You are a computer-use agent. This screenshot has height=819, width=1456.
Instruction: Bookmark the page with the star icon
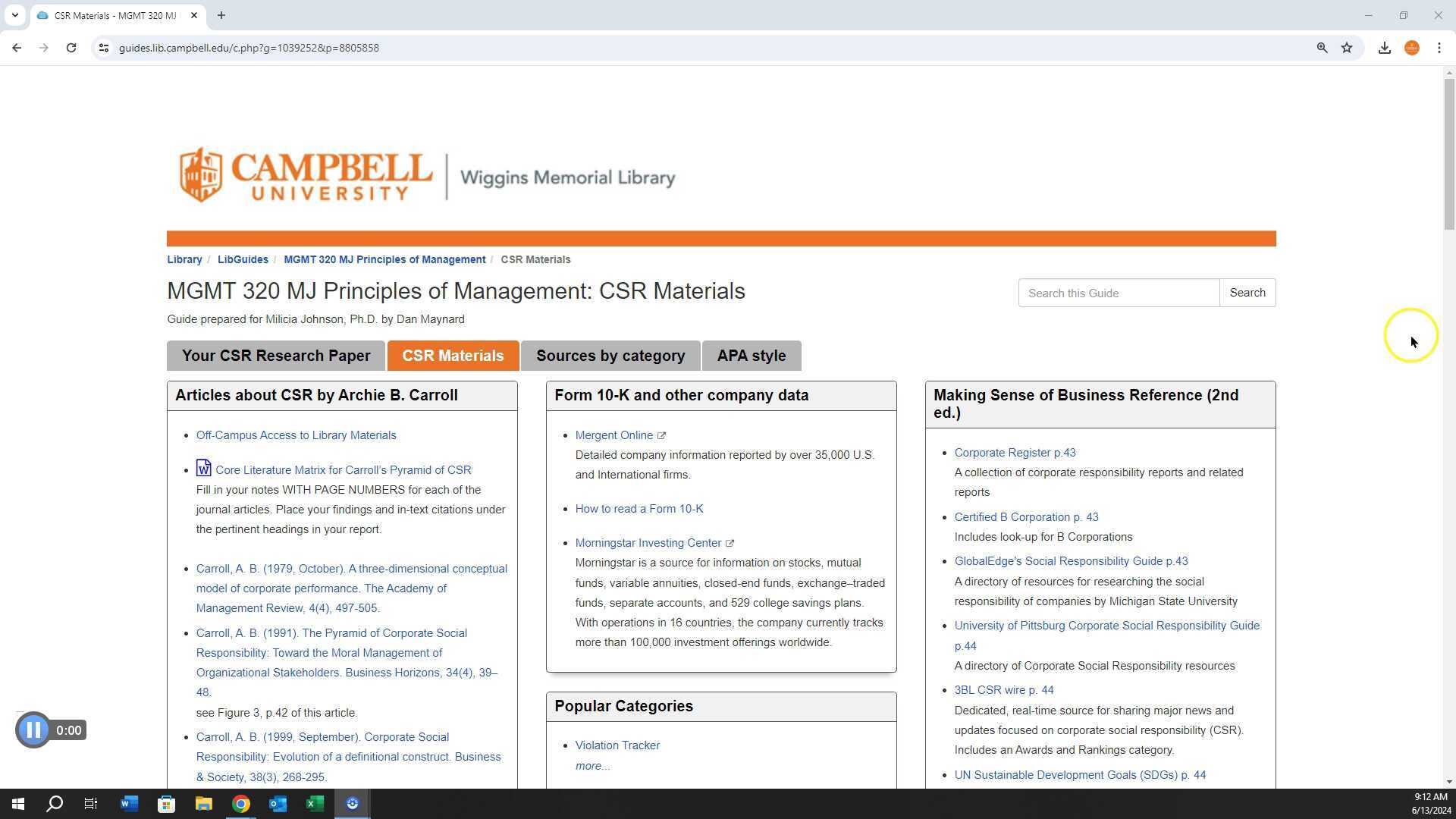(x=1347, y=47)
